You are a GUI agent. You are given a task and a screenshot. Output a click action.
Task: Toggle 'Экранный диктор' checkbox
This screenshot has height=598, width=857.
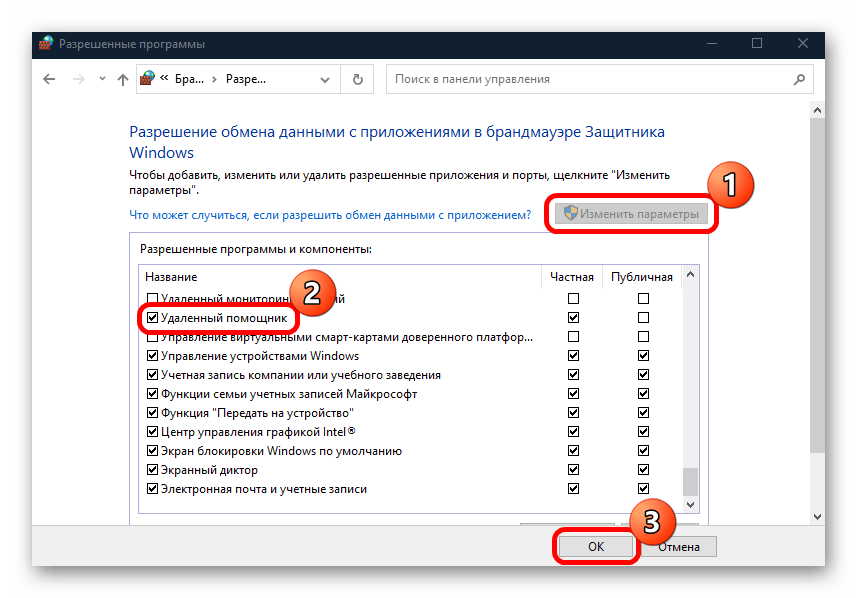152,470
